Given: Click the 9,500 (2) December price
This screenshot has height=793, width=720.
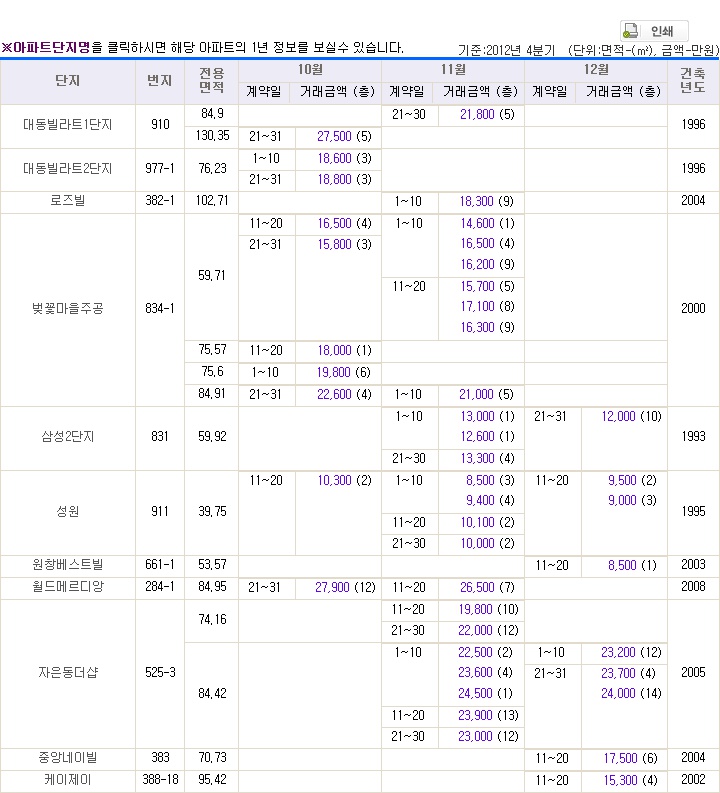Looking at the screenshot, I should 633,480.
